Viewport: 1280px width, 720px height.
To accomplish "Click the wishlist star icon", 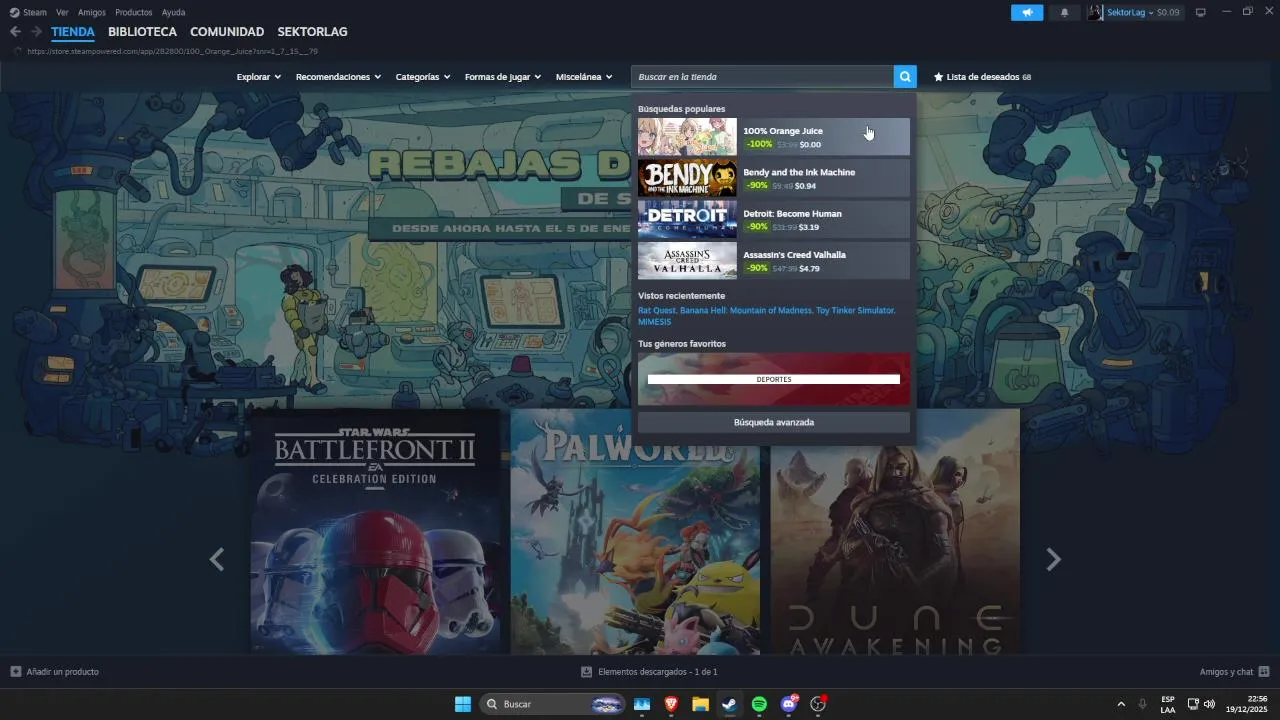I will point(938,77).
